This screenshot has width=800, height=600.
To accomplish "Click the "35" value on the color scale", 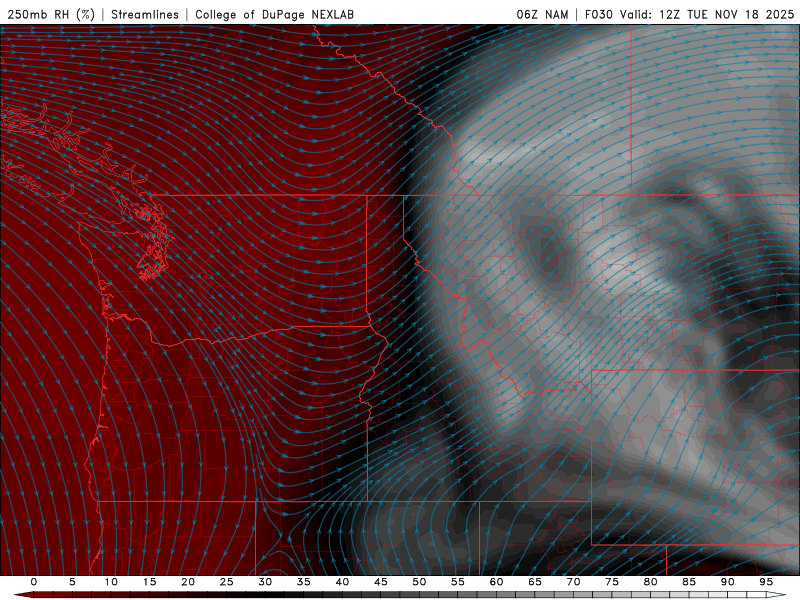I will [304, 582].
